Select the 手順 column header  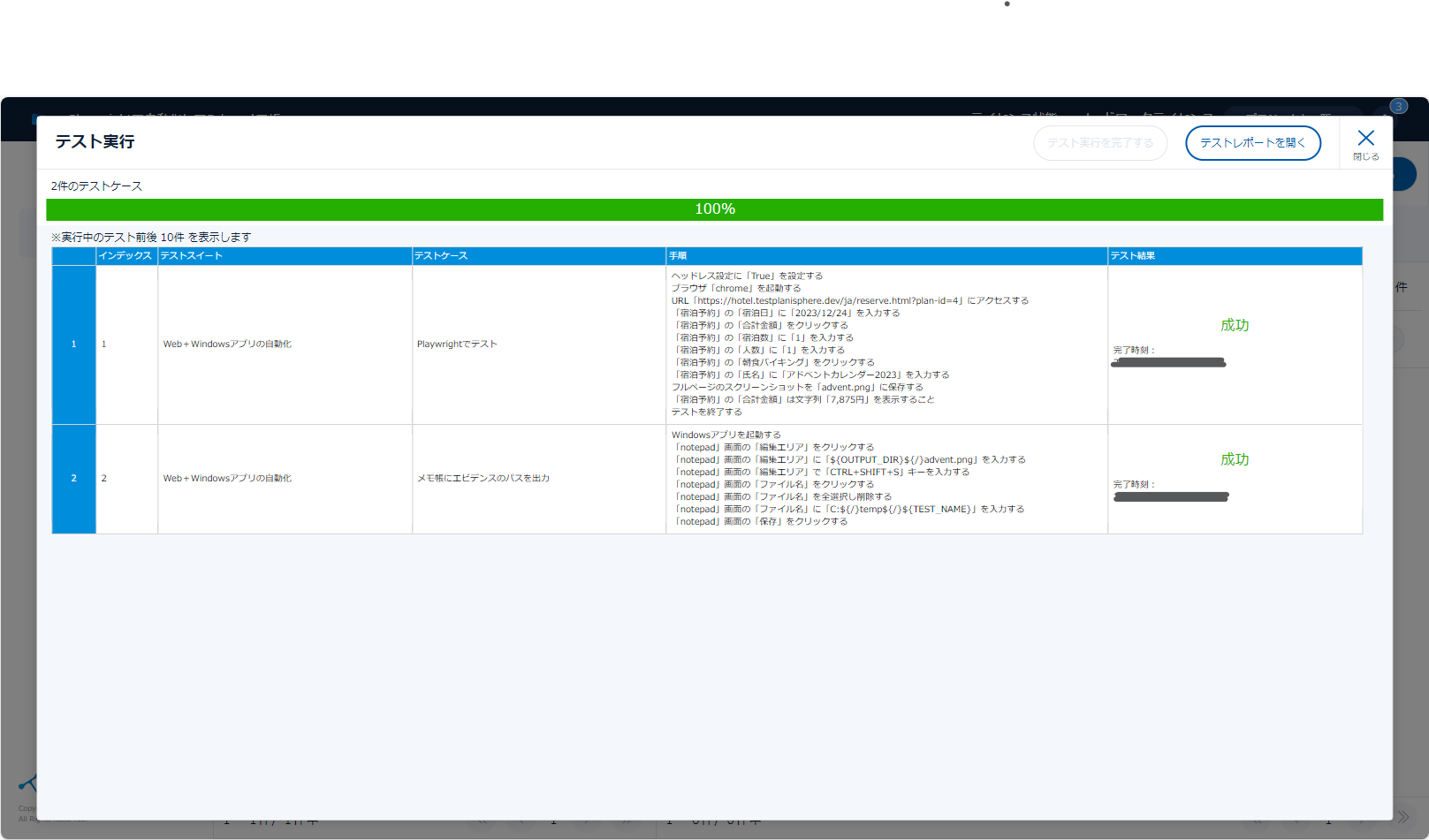tap(886, 256)
